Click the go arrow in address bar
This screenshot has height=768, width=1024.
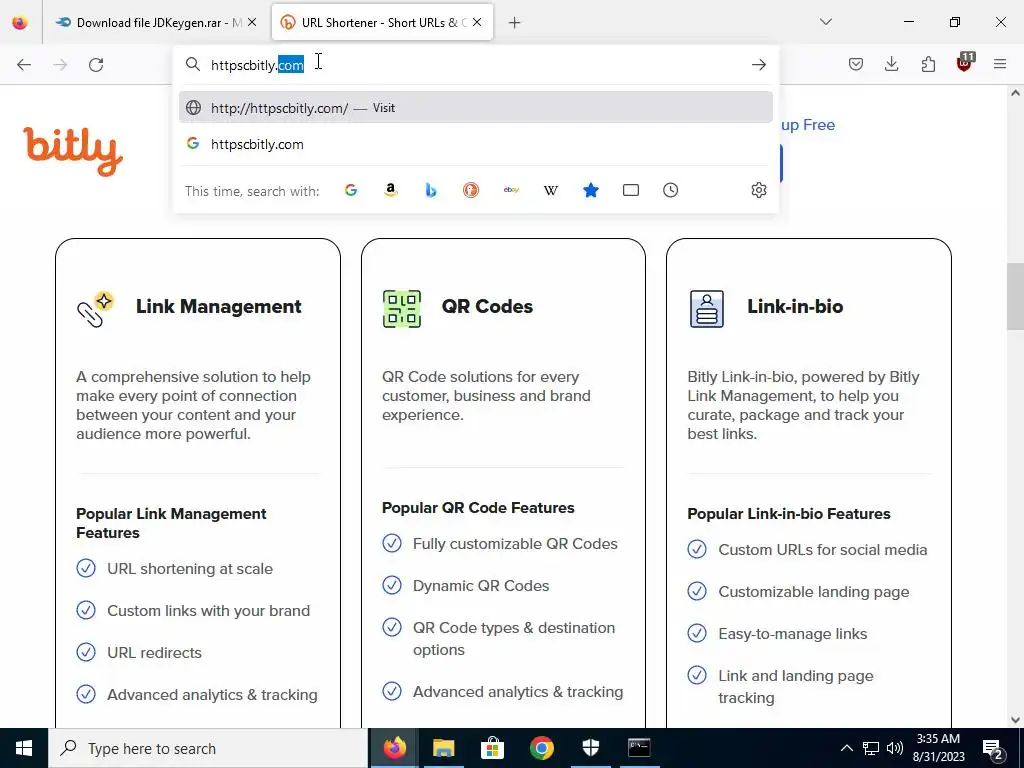coord(758,65)
